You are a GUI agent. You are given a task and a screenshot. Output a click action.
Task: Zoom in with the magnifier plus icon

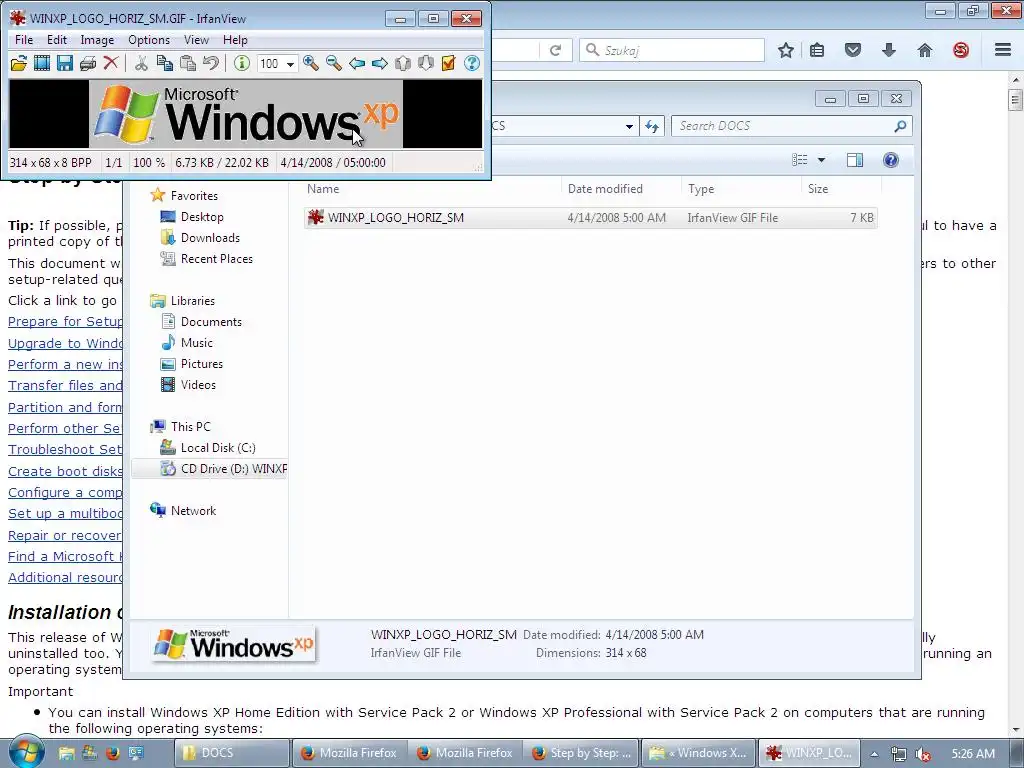tap(311, 63)
